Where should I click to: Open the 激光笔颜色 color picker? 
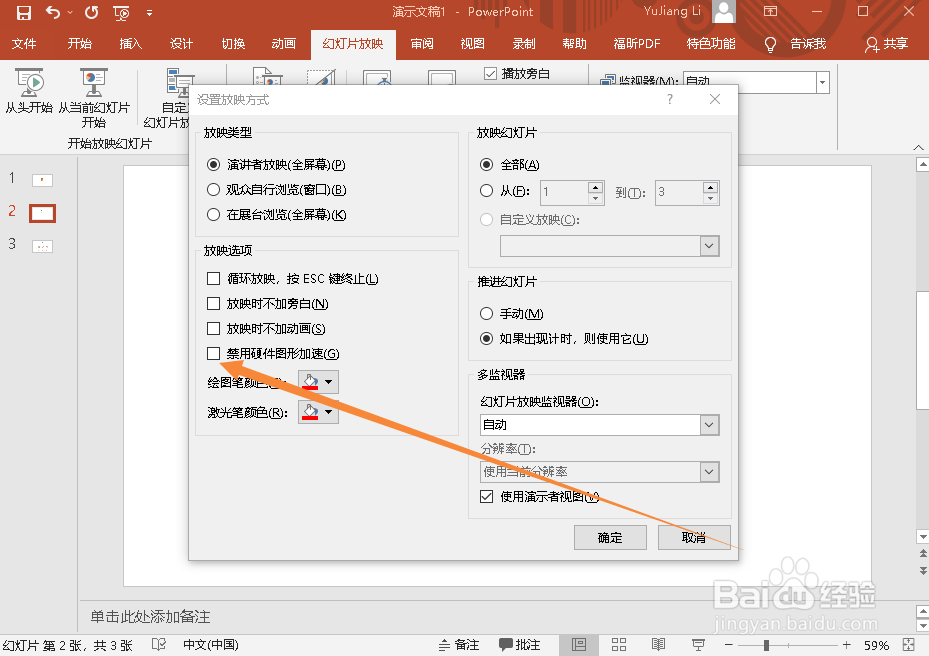[318, 411]
